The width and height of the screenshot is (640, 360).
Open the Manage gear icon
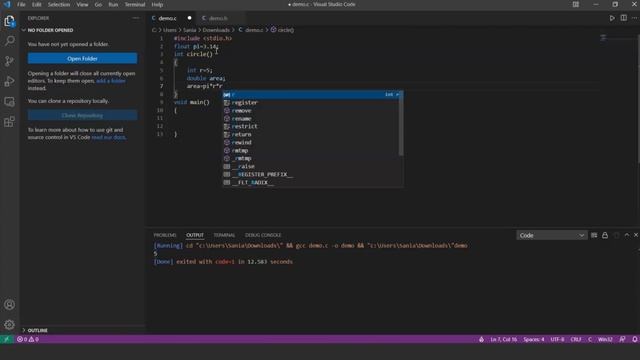coord(9,324)
